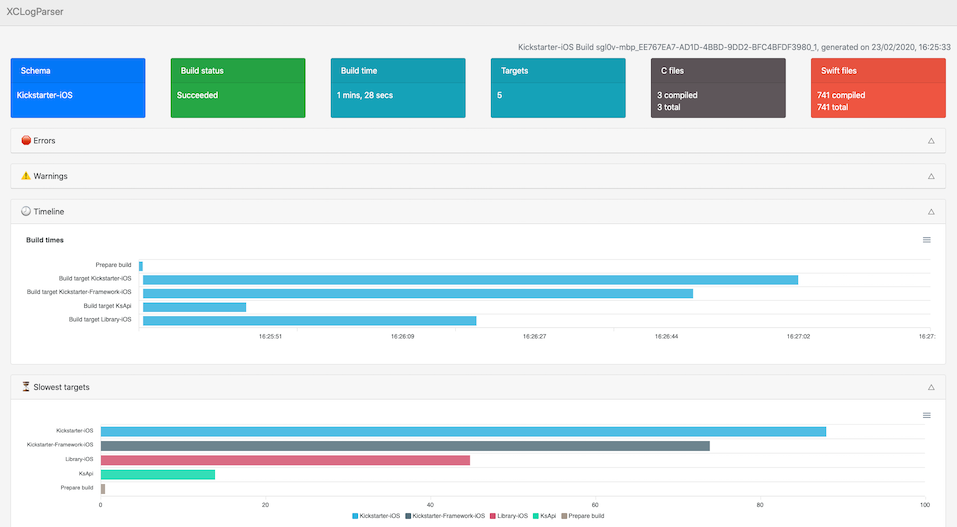Open the Build times chart hamburger menu
The image size is (957, 527).
[x=926, y=240]
